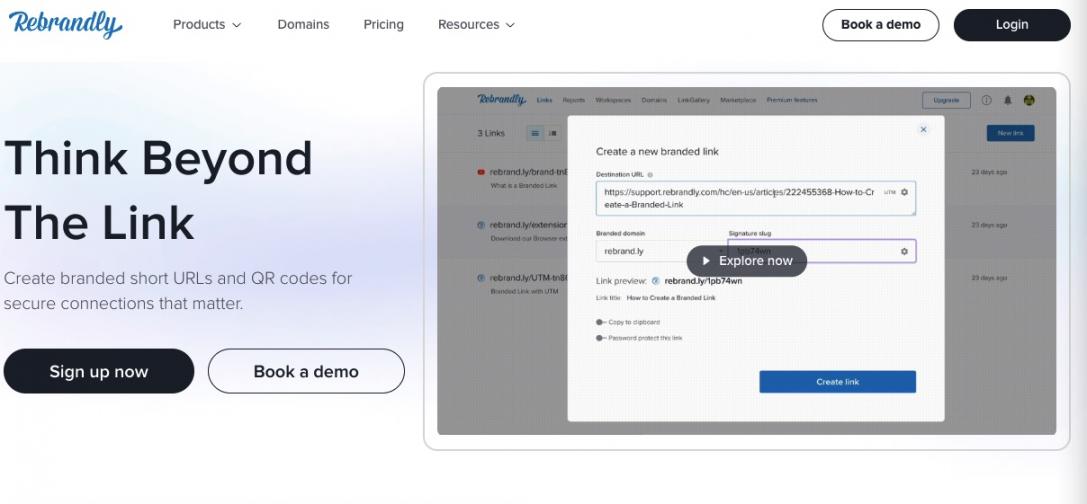
Task: Go to the Domains page in main navigation
Action: (303, 24)
